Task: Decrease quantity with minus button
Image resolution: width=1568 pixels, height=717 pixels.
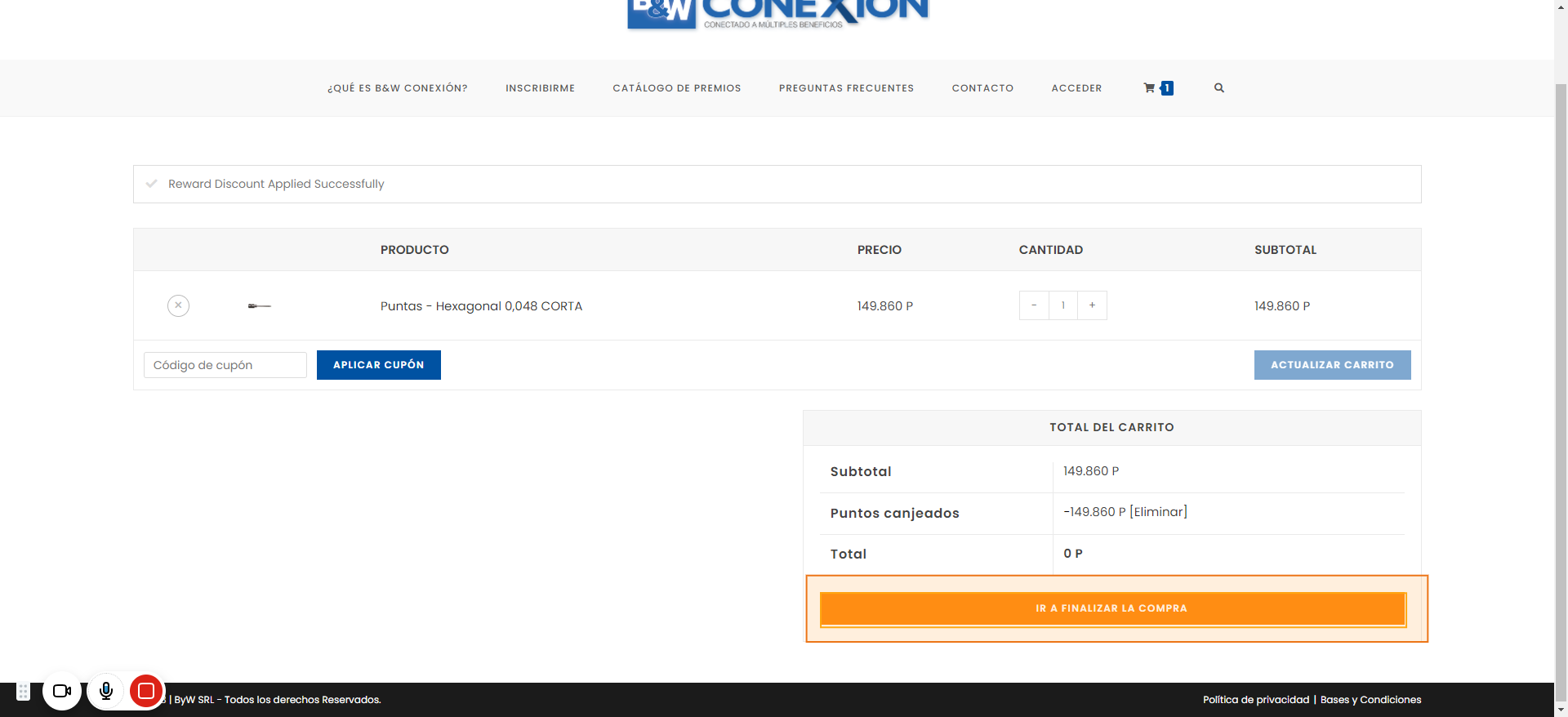Action: pos(1034,305)
